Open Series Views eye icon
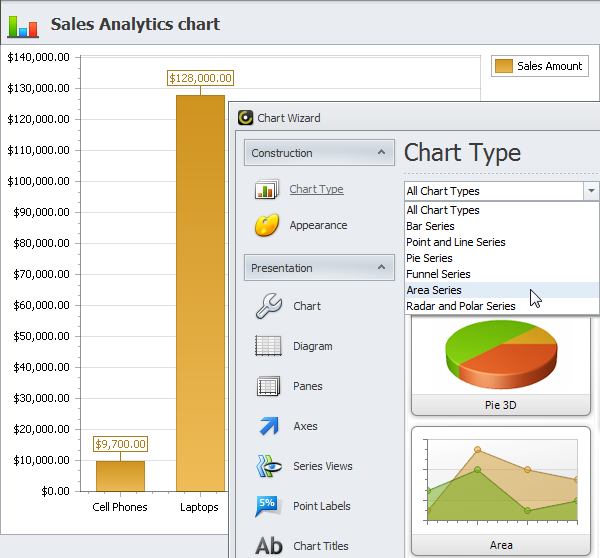The height and width of the screenshot is (558, 600). [x=268, y=466]
